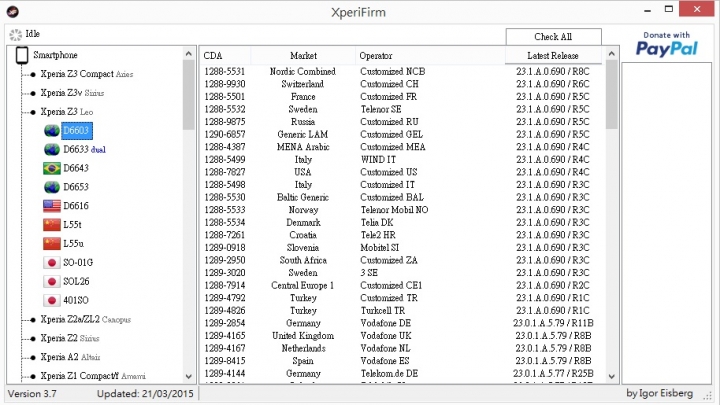Select L55t model in the tree
The image size is (720, 405).
(x=73, y=225)
